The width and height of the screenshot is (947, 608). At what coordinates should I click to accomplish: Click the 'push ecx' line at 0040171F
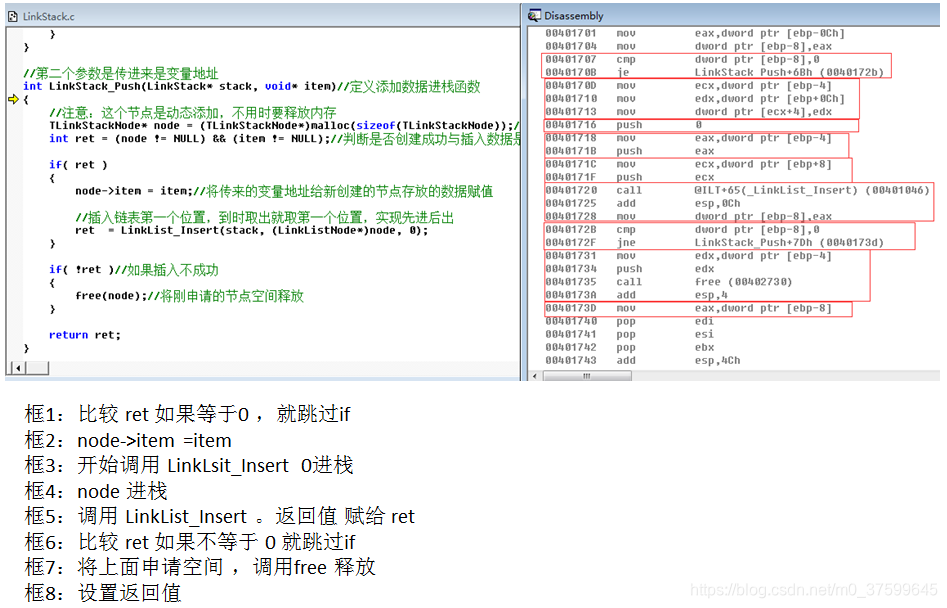point(630,178)
